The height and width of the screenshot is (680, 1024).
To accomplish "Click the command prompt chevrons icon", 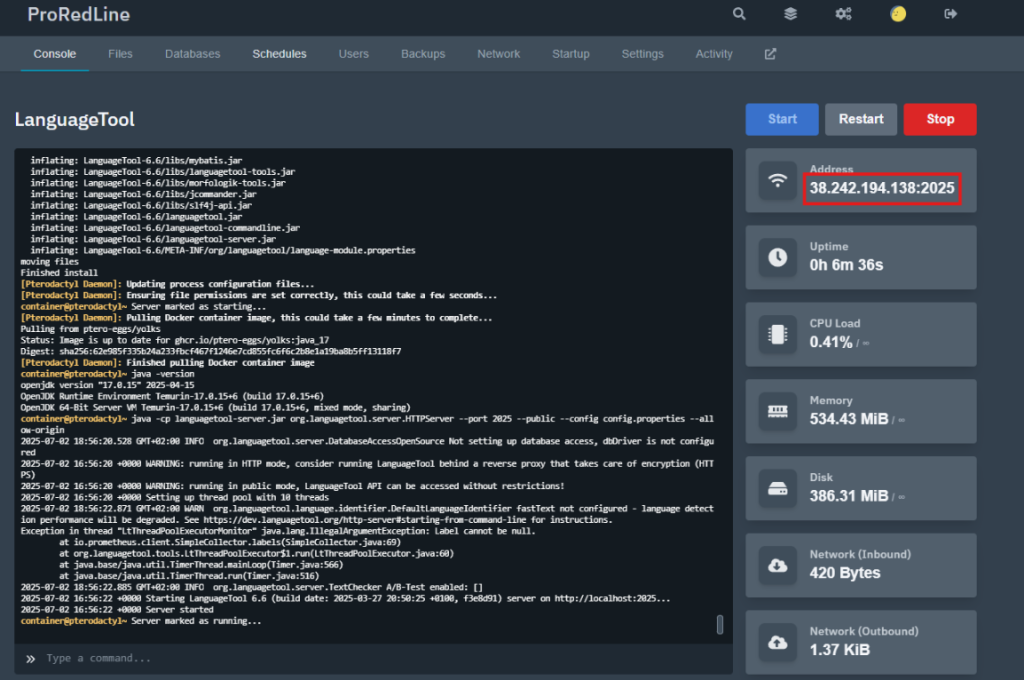I will click(30, 658).
